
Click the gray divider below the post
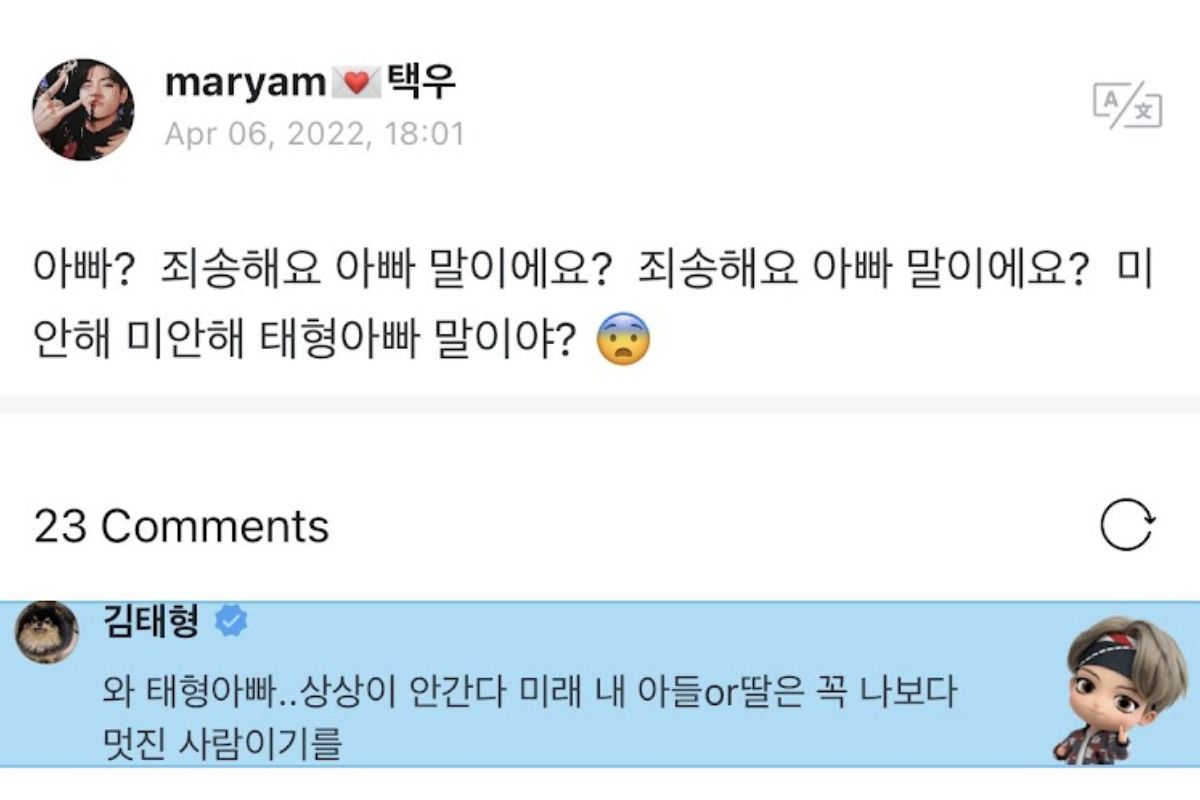[600, 404]
